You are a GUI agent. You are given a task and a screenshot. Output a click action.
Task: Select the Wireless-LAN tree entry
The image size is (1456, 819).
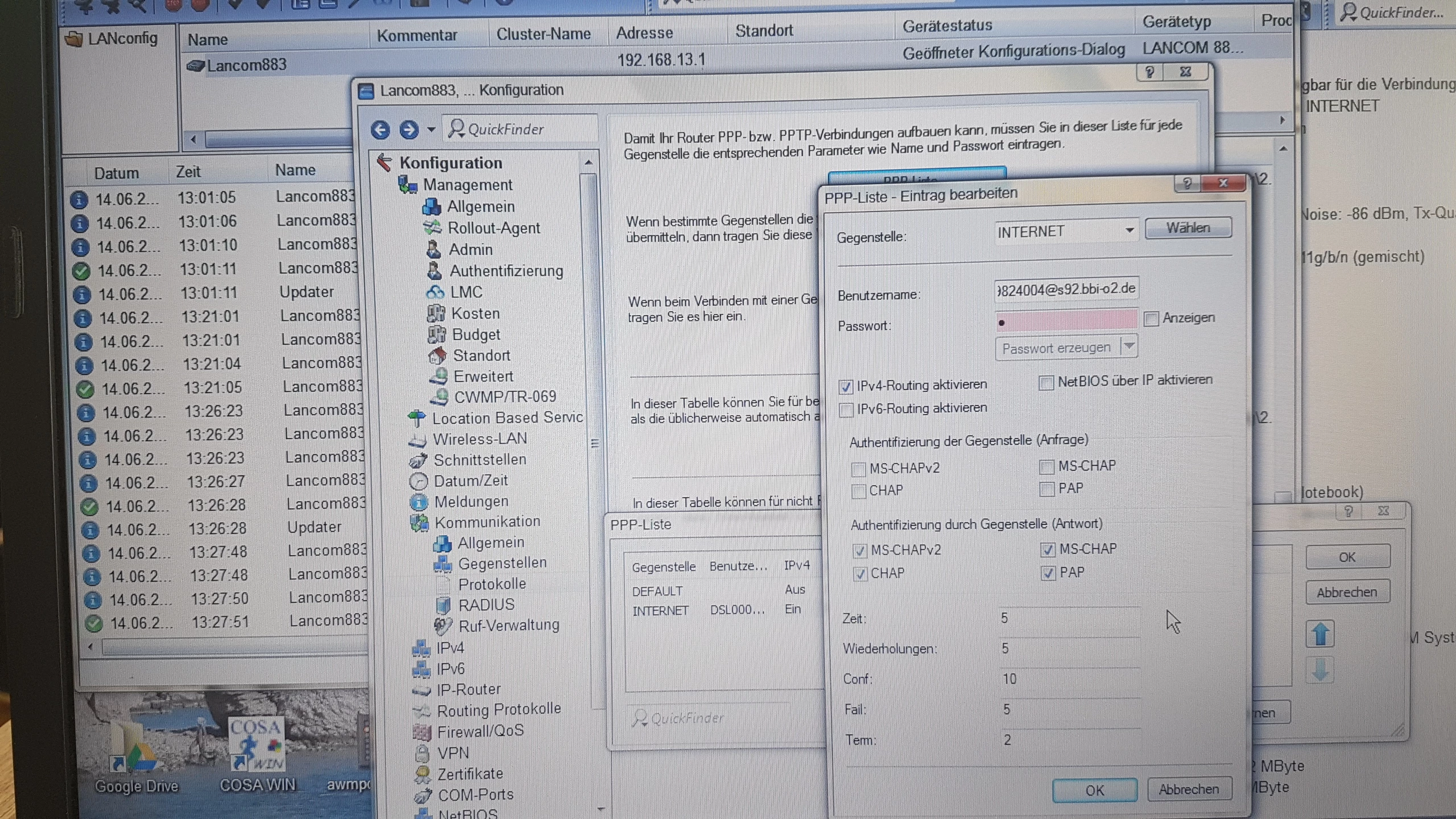click(x=479, y=439)
